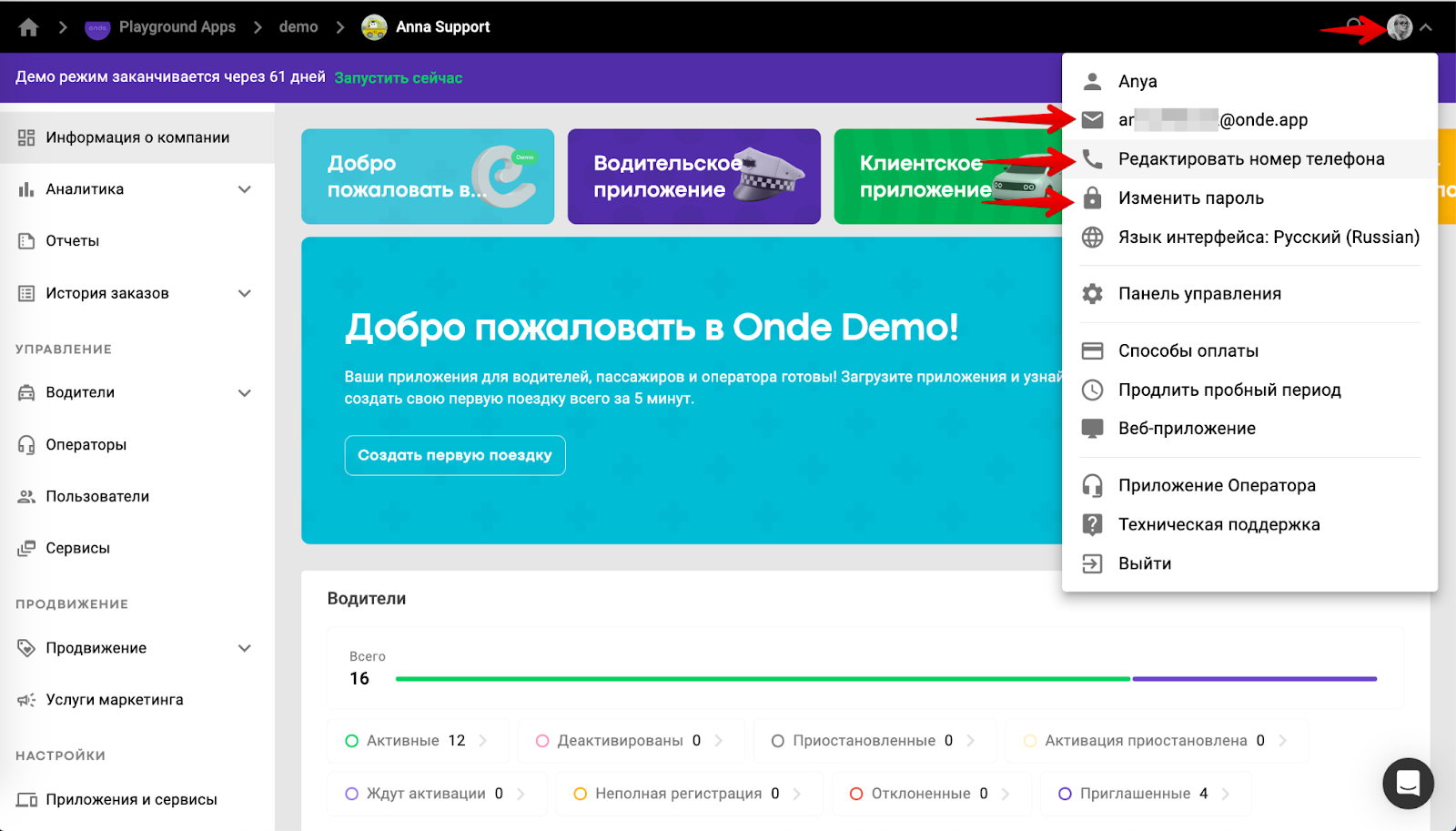The height and width of the screenshot is (831, 1456).
Task: Open the 'Водительское приложение' card
Action: click(694, 177)
